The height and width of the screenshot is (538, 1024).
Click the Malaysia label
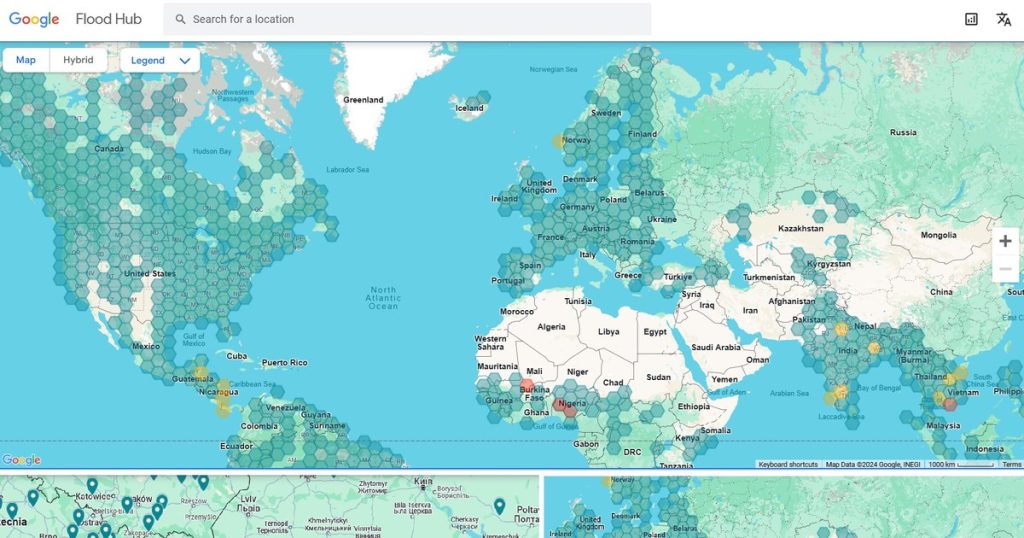[x=943, y=425]
